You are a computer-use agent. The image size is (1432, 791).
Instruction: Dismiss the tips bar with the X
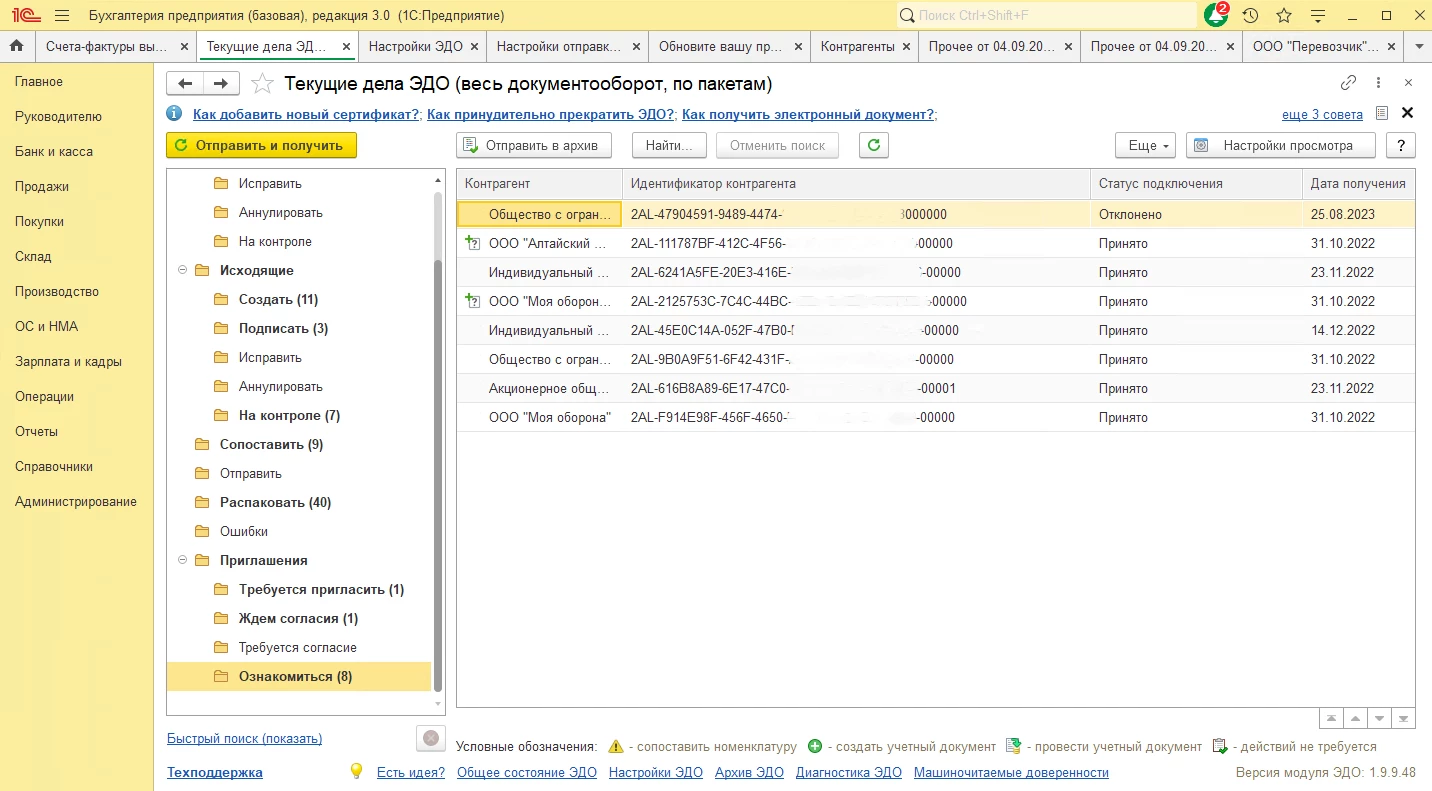point(1407,113)
